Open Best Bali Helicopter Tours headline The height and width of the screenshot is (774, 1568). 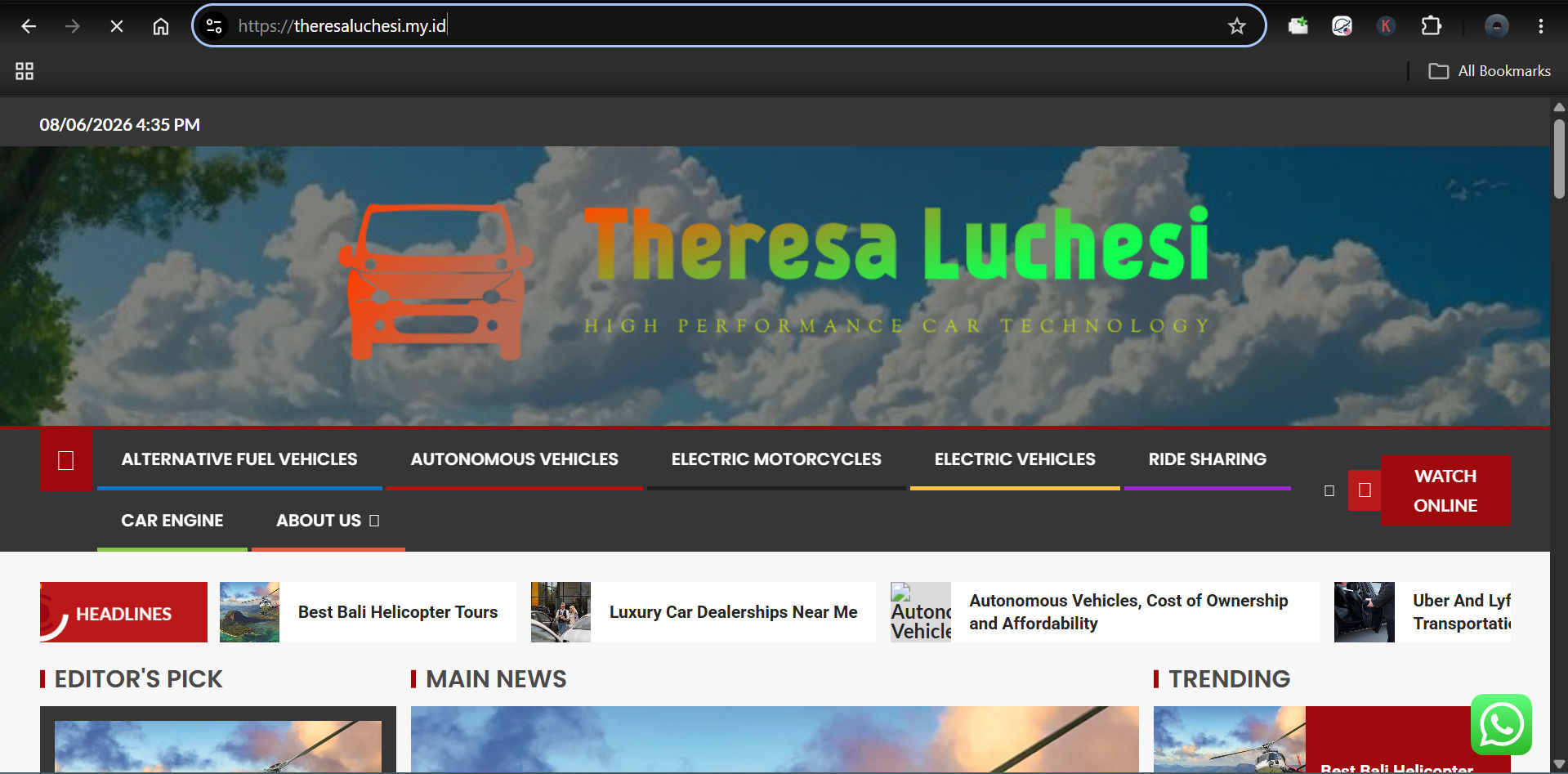pos(398,612)
